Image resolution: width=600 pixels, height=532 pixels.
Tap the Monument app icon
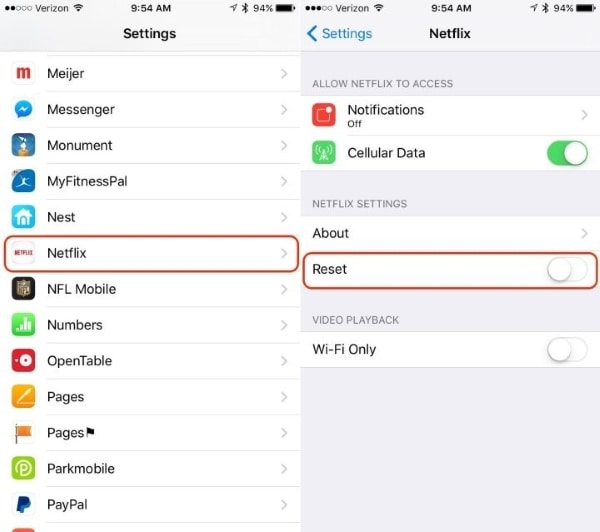(23, 145)
